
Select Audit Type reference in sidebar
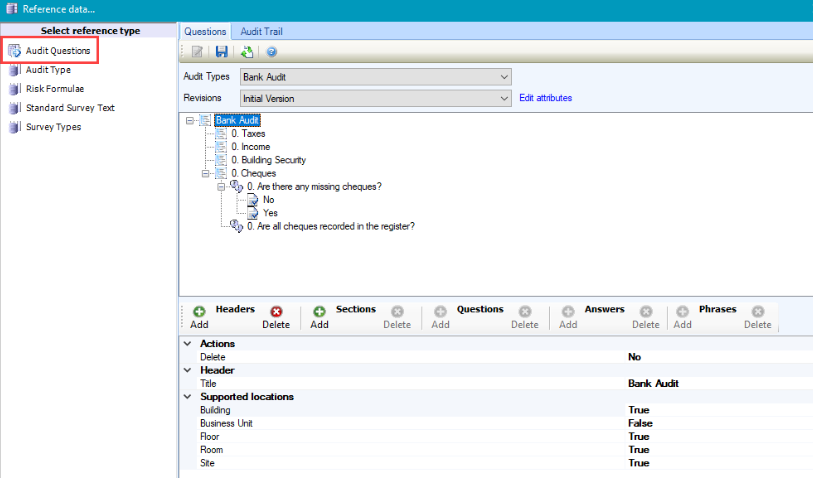(48, 70)
